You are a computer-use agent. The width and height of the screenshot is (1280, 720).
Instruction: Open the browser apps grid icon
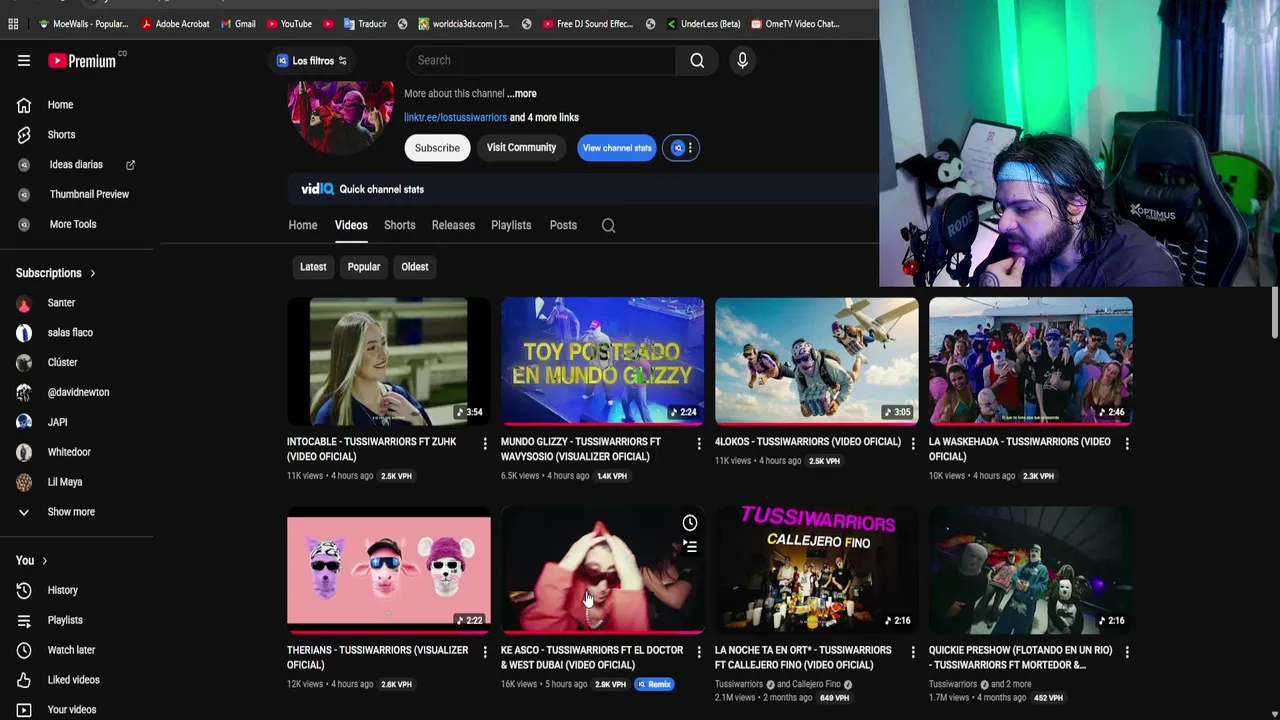point(14,24)
